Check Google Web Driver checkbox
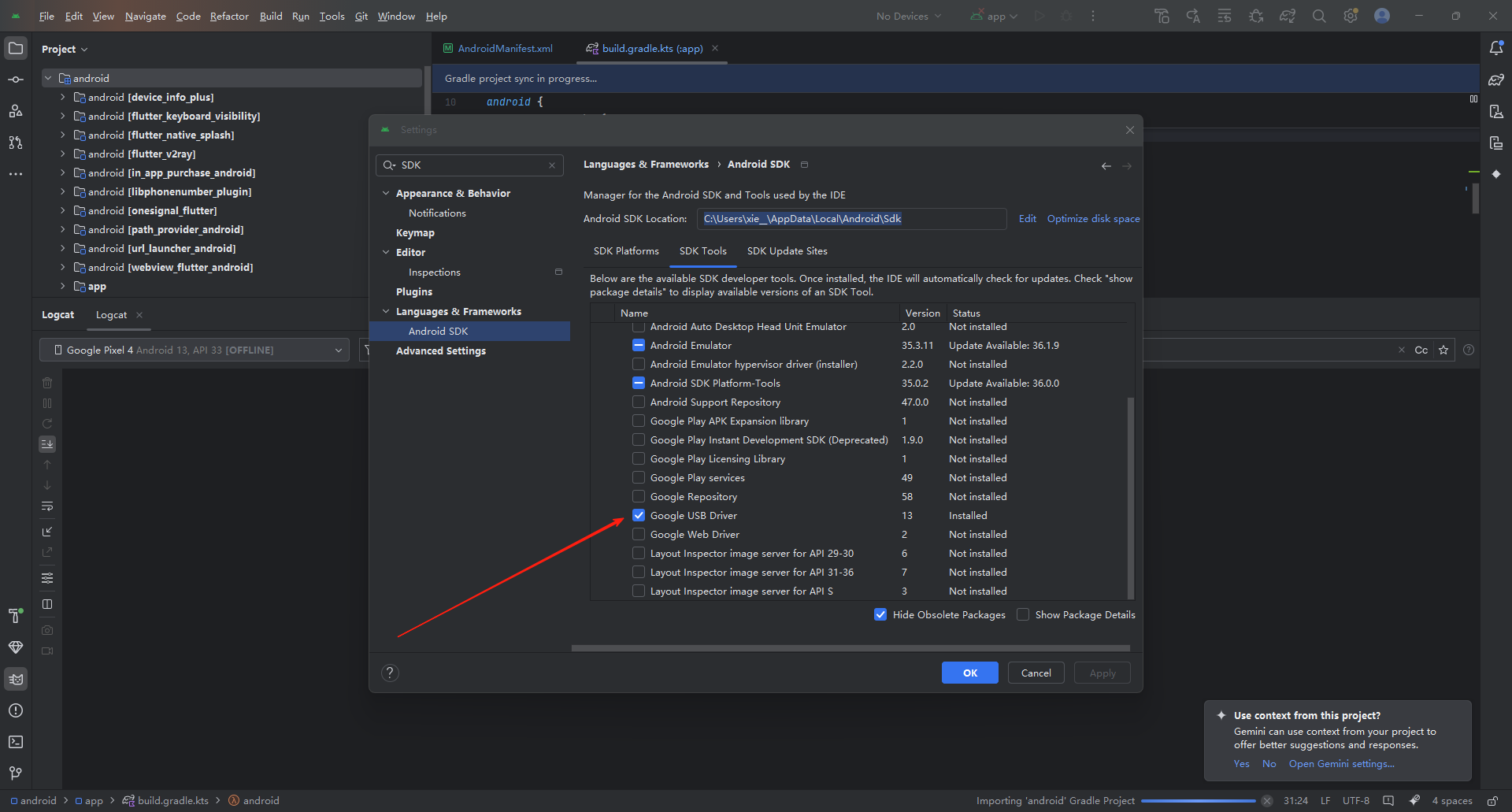Image resolution: width=1512 pixels, height=812 pixels. [639, 534]
